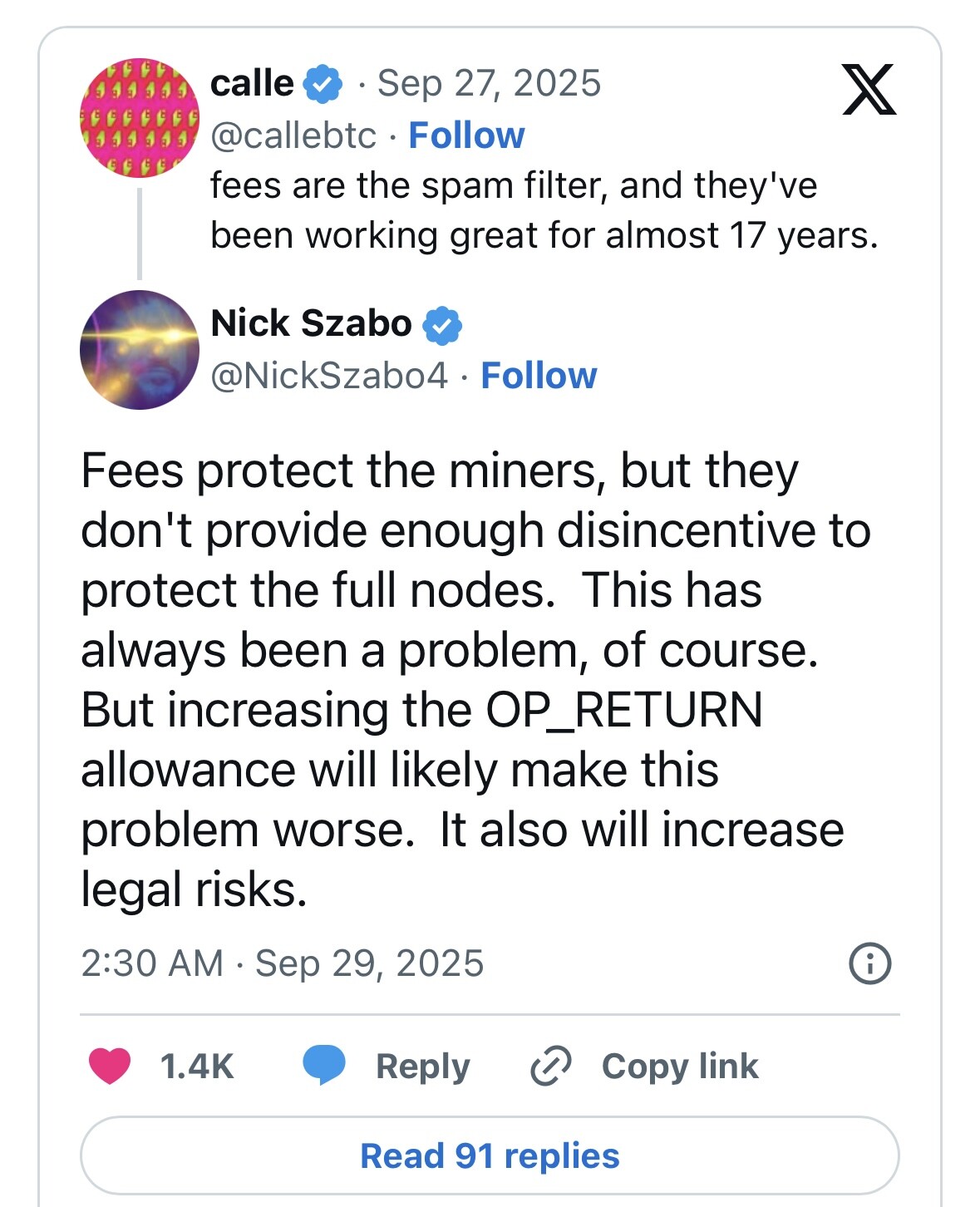Screen dimensions: 980x1207
Task: Click the calle display name
Action: coord(252,83)
